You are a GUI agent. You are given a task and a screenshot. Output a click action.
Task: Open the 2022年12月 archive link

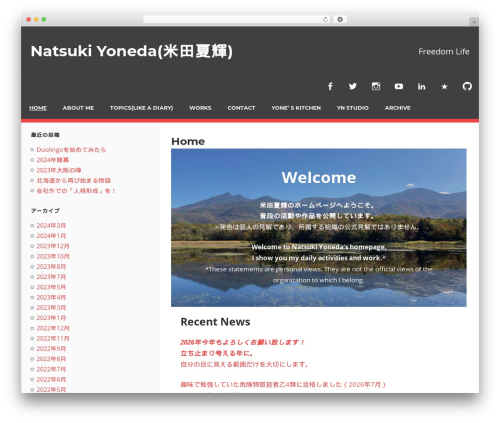tap(53, 328)
